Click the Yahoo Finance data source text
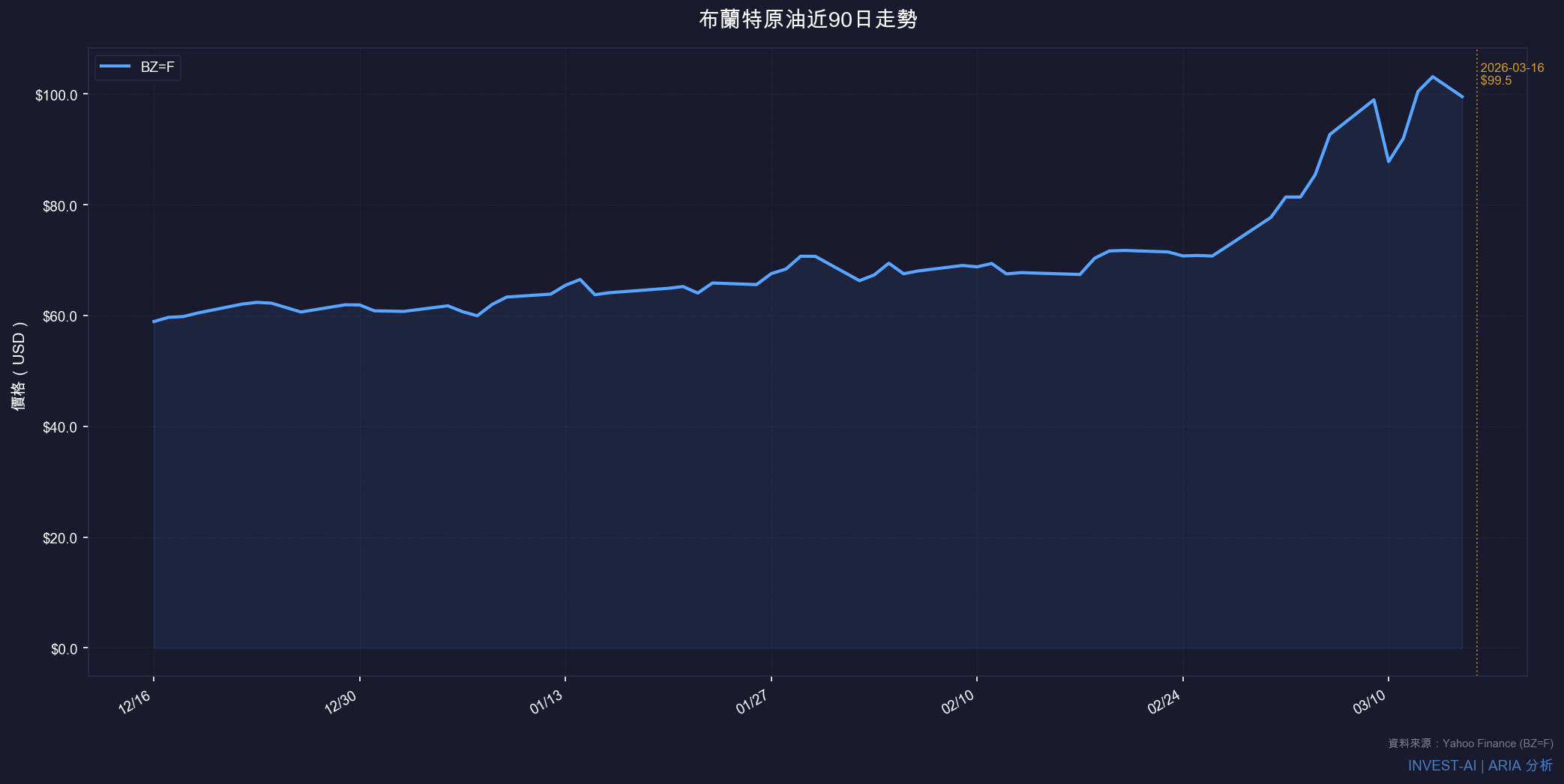 [x=1470, y=744]
